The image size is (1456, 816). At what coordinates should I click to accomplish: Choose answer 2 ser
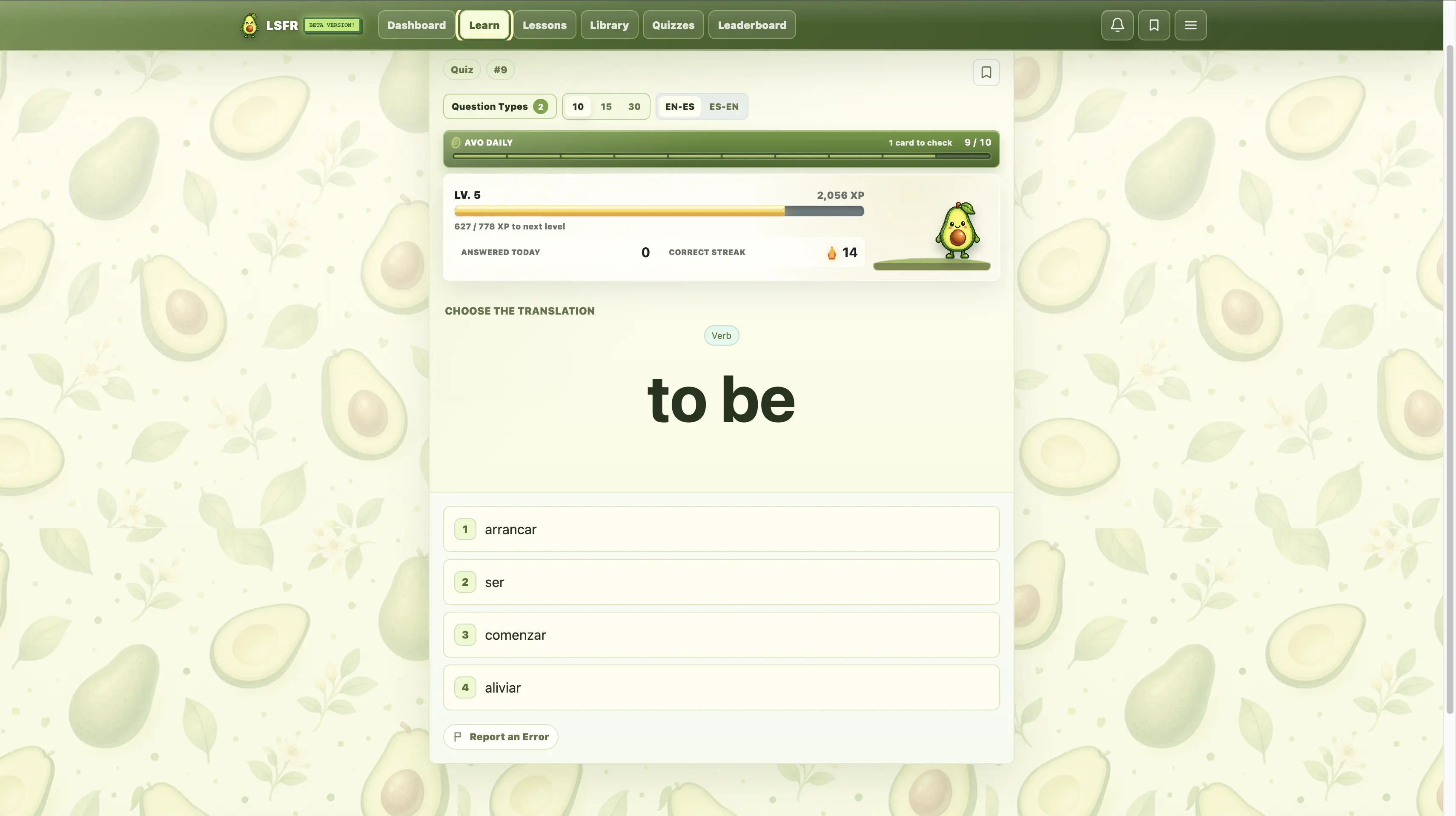tap(721, 582)
